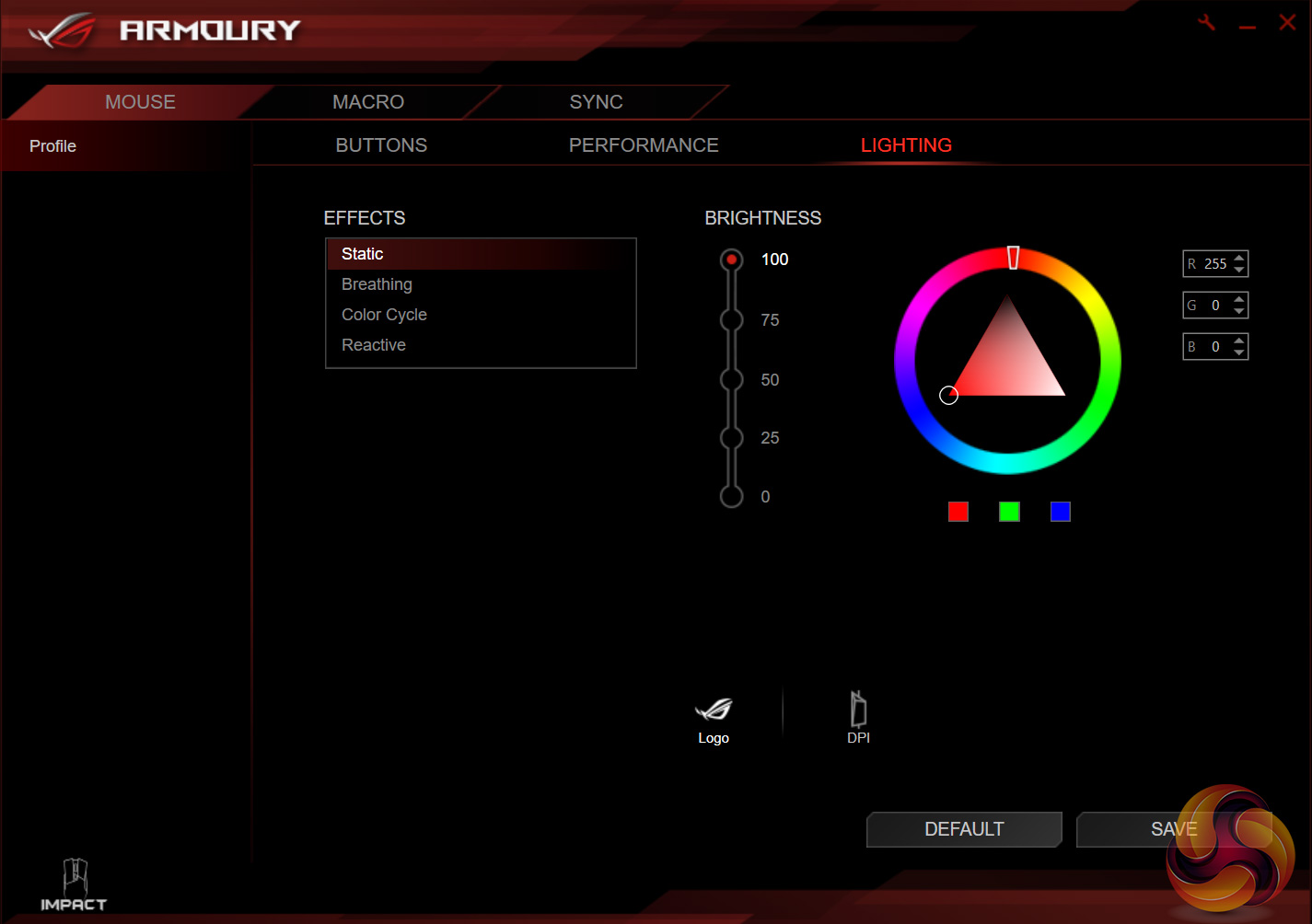Select the Logo lighting zone icon
1312x924 pixels.
(714, 710)
